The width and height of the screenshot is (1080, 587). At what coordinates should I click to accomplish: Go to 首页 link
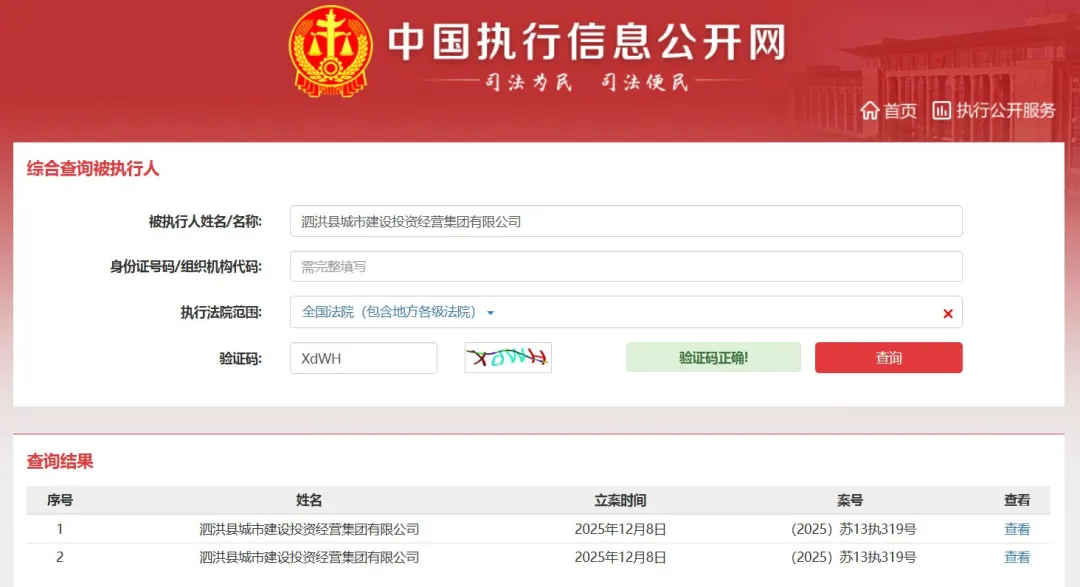(900, 110)
